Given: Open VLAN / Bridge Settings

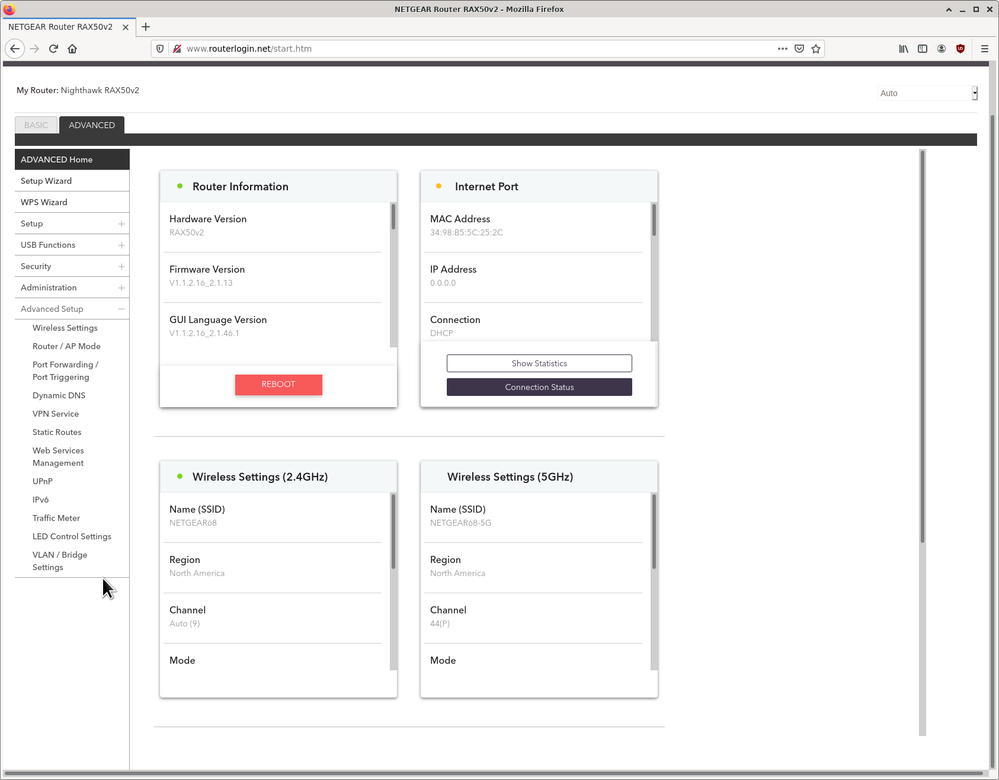Looking at the screenshot, I should coord(60,561).
